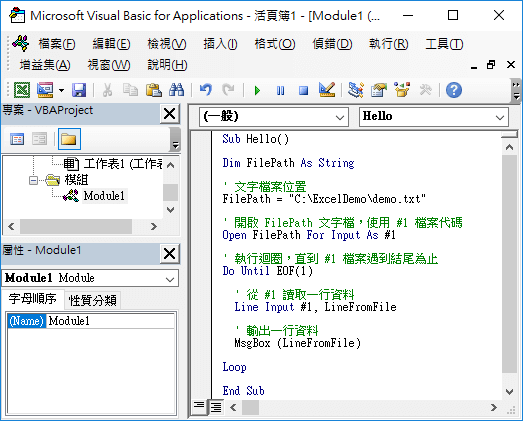Collapse the 模組 folder tree node
Screen dimensions: 523x421
33,180
